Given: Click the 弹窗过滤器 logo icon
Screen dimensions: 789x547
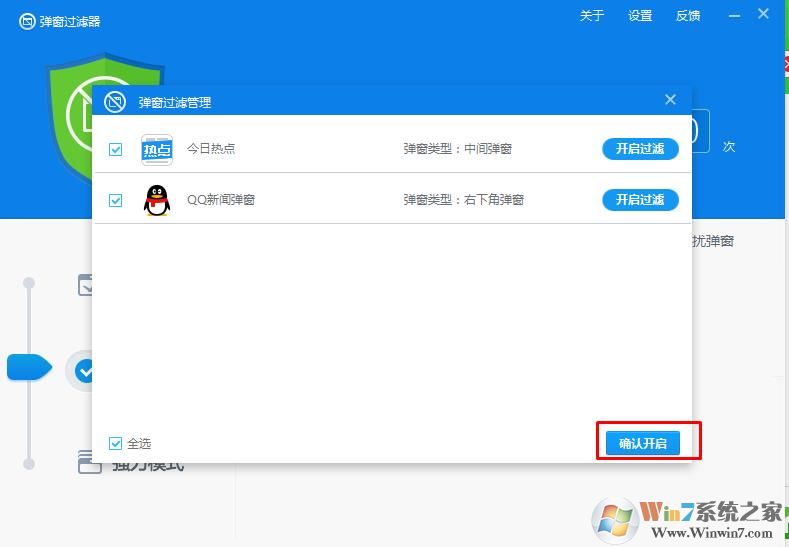Looking at the screenshot, I should coord(27,22).
